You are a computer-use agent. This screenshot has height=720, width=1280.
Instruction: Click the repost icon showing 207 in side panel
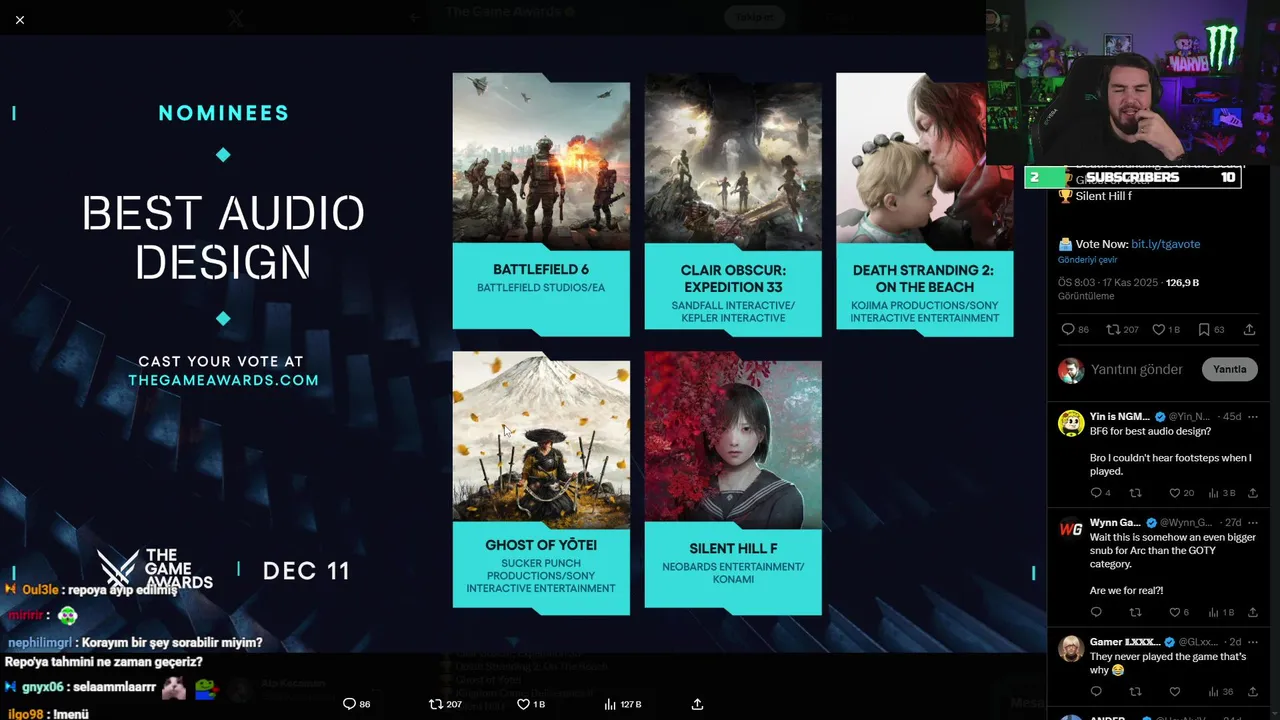click(1122, 329)
